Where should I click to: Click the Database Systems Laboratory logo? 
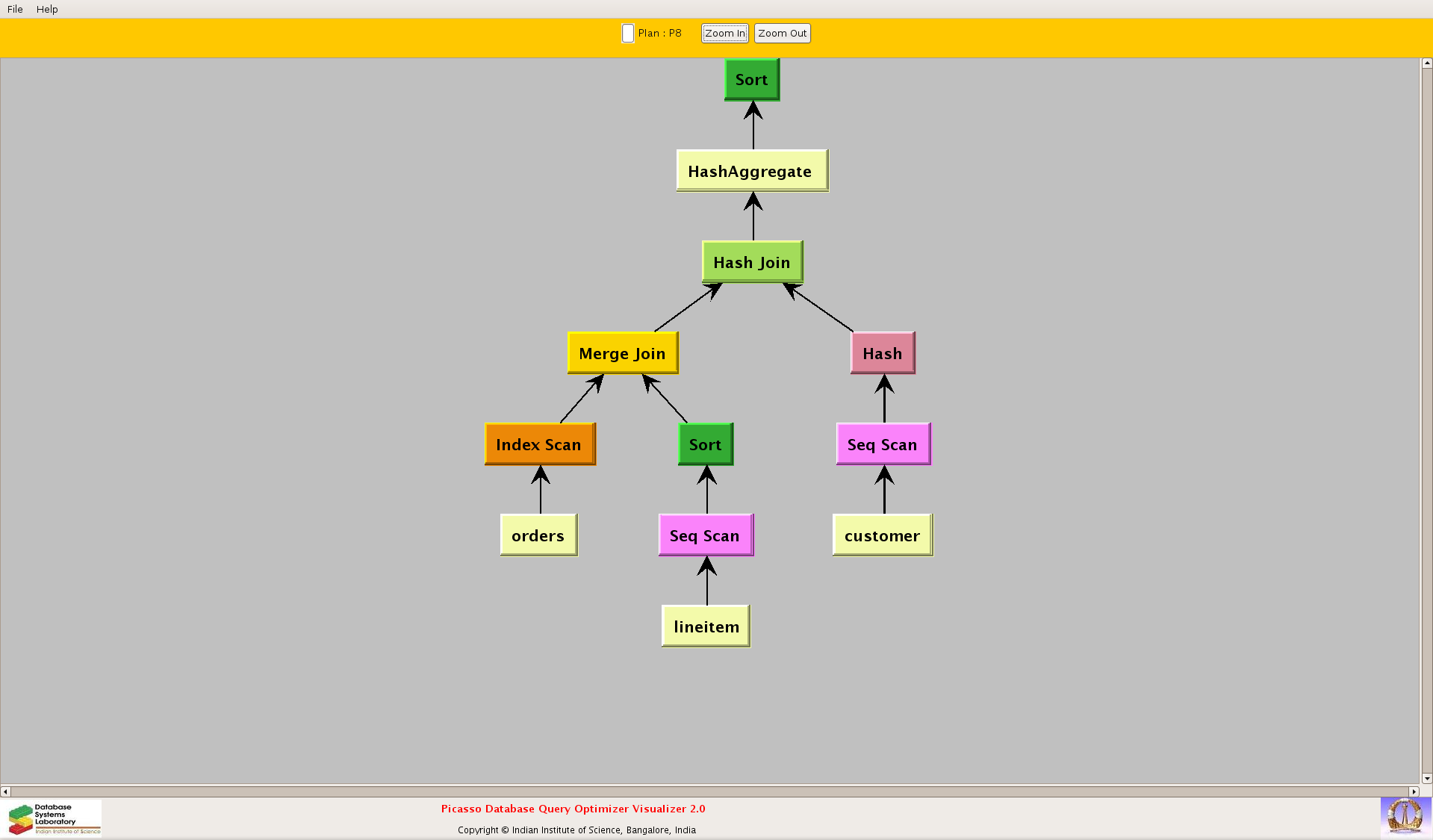pyautogui.click(x=54, y=818)
